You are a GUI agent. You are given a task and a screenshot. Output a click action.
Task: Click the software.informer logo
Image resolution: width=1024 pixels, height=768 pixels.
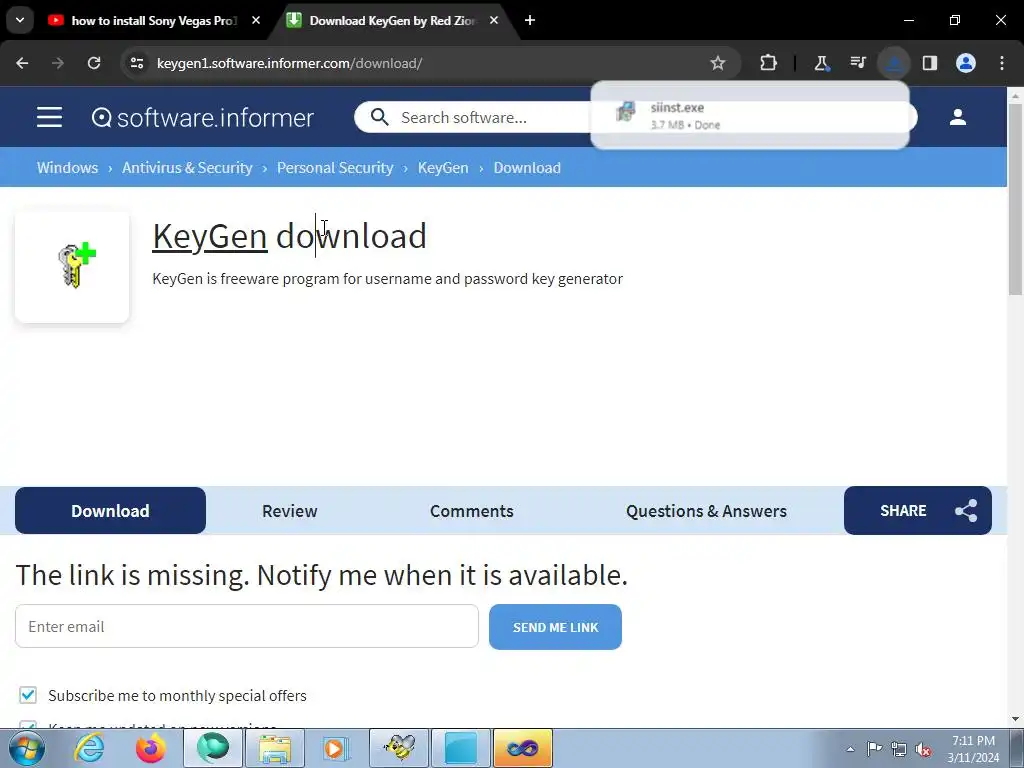click(x=202, y=118)
